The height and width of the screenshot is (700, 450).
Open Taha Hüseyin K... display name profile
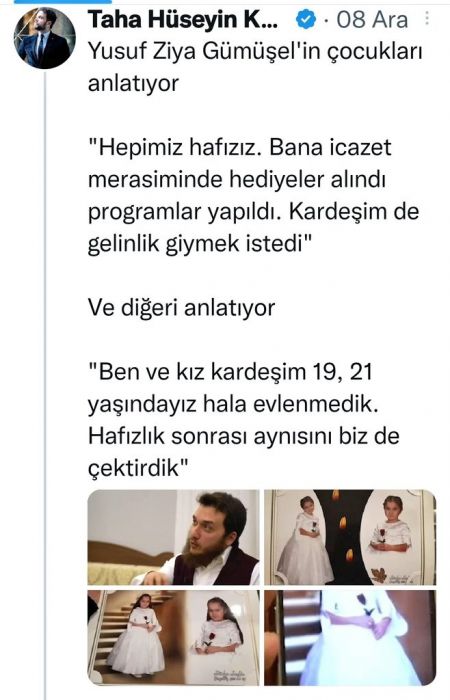183,20
